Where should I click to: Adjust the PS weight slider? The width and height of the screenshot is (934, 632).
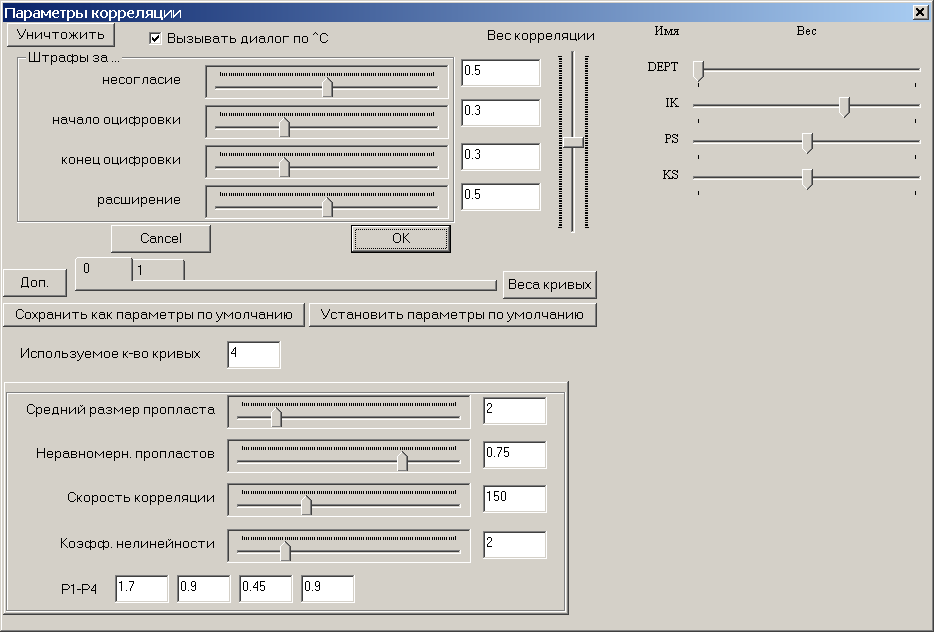pyautogui.click(x=807, y=143)
